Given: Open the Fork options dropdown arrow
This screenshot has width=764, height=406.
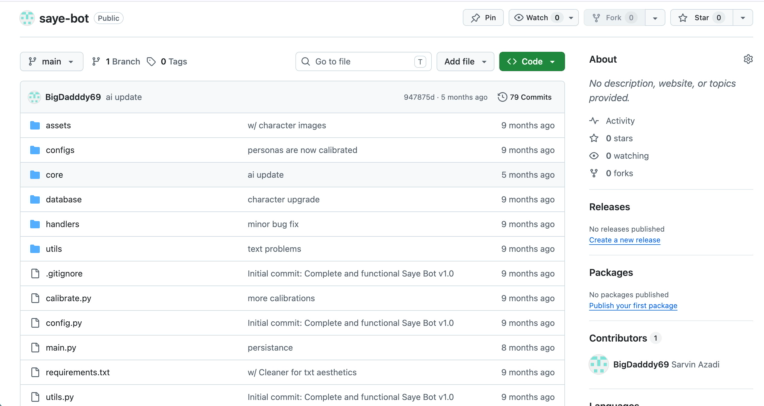Looking at the screenshot, I should 655,18.
